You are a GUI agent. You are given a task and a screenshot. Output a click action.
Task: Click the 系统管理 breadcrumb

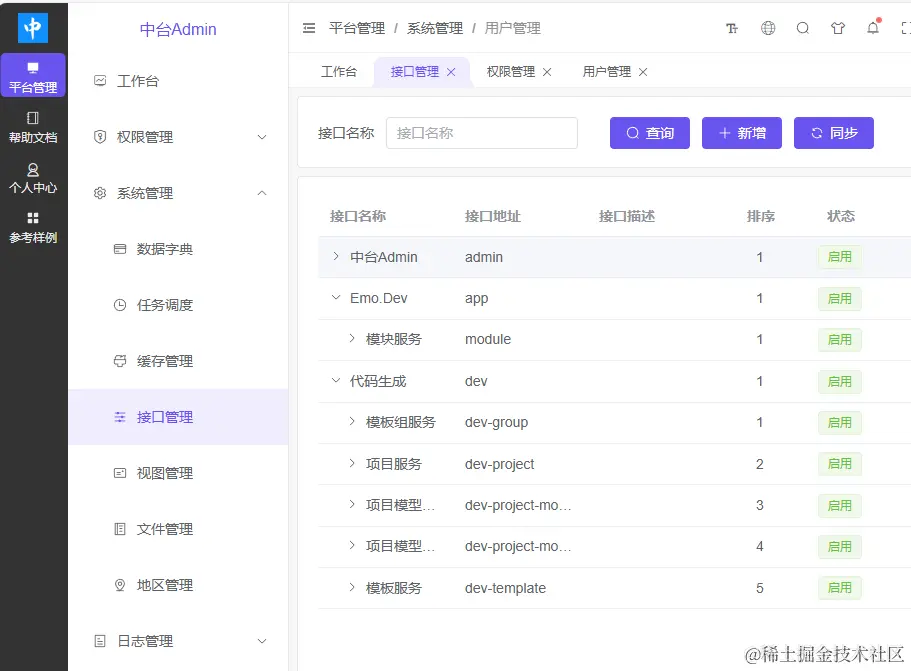pos(435,28)
